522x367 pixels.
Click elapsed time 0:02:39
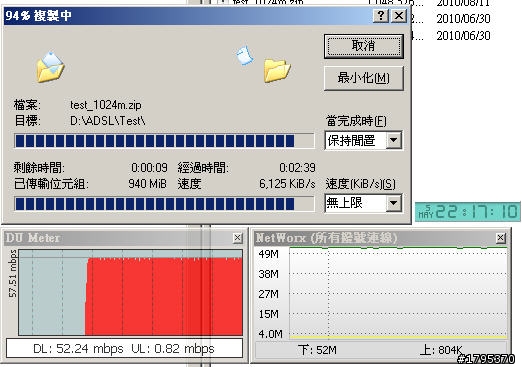tap(297, 168)
